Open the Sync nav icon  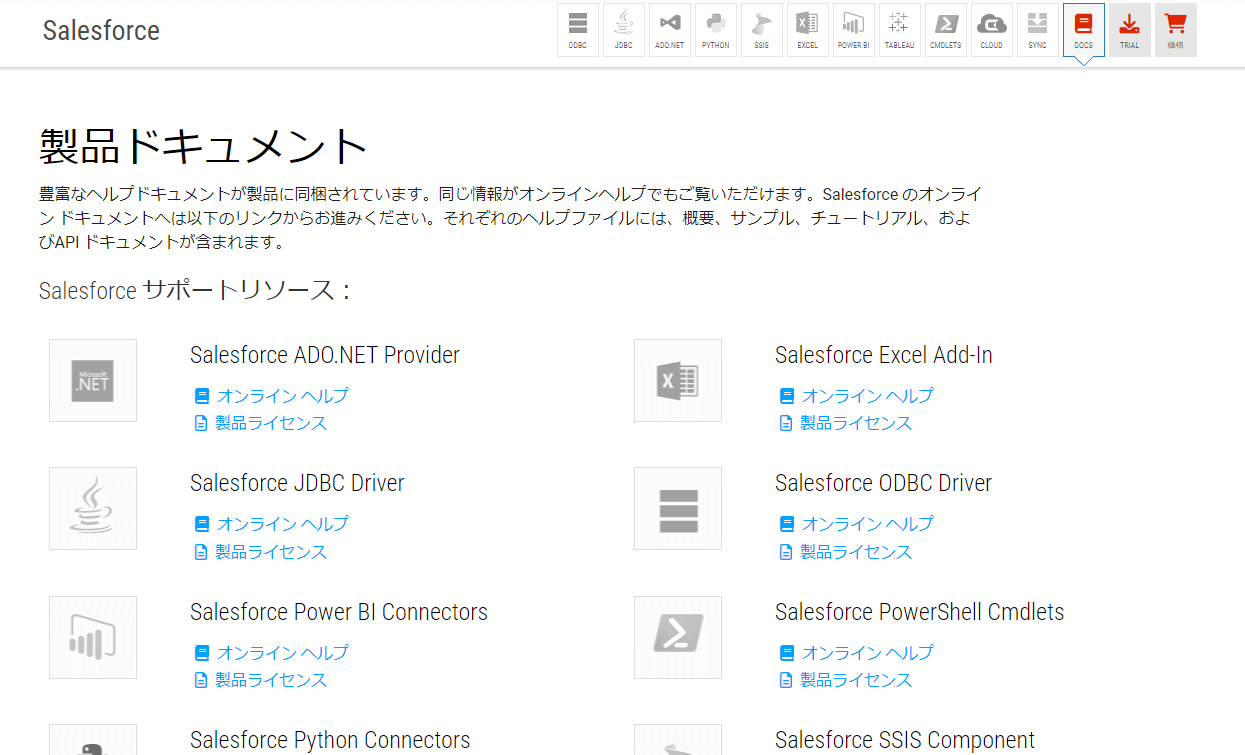(x=1038, y=30)
